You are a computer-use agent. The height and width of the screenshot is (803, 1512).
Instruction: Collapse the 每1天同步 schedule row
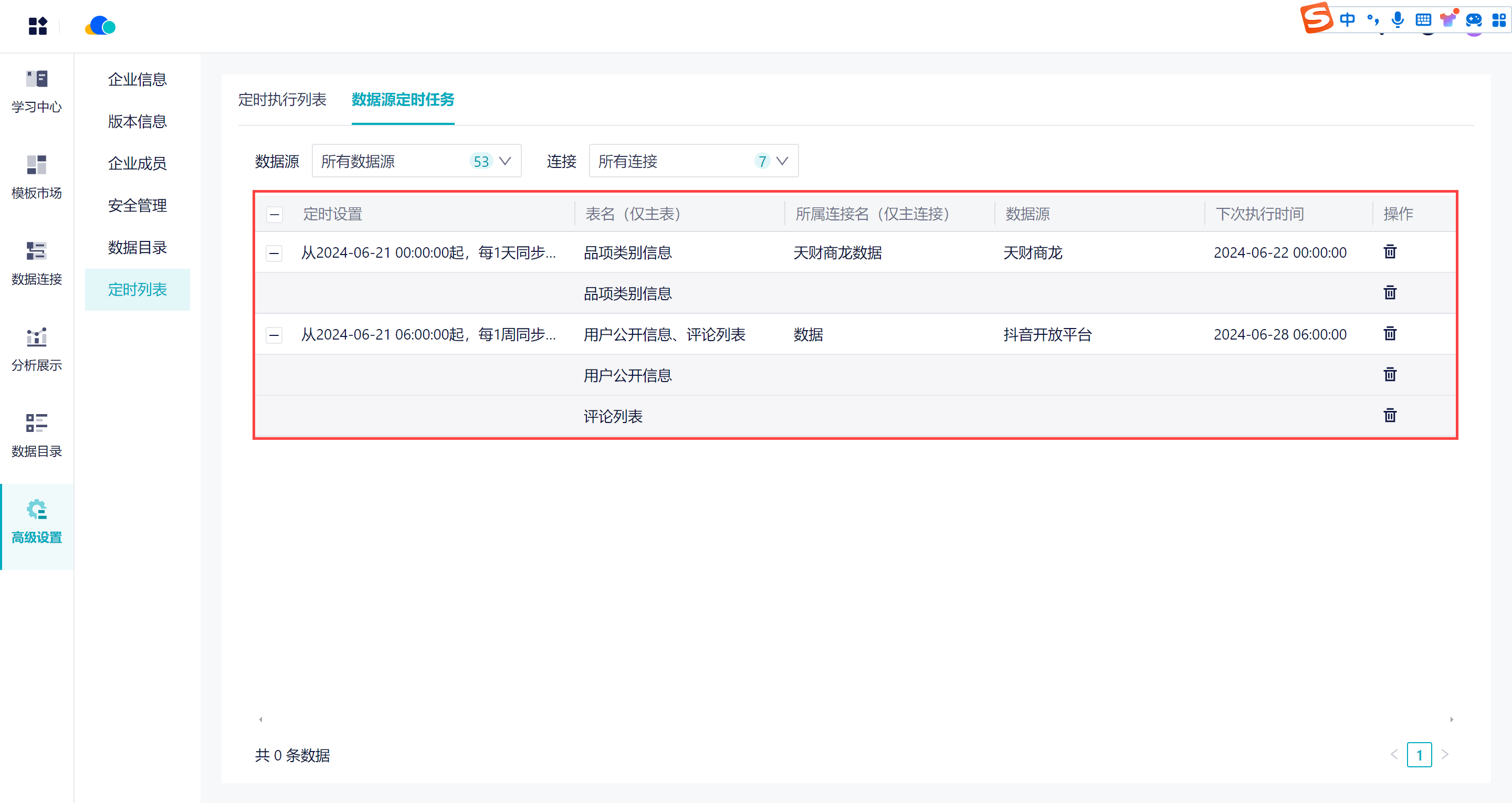(274, 253)
